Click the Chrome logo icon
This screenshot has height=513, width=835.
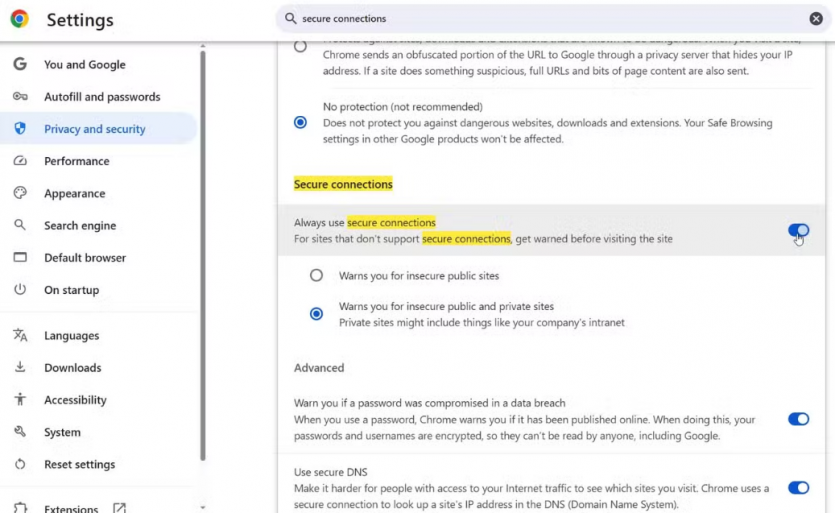pyautogui.click(x=20, y=19)
